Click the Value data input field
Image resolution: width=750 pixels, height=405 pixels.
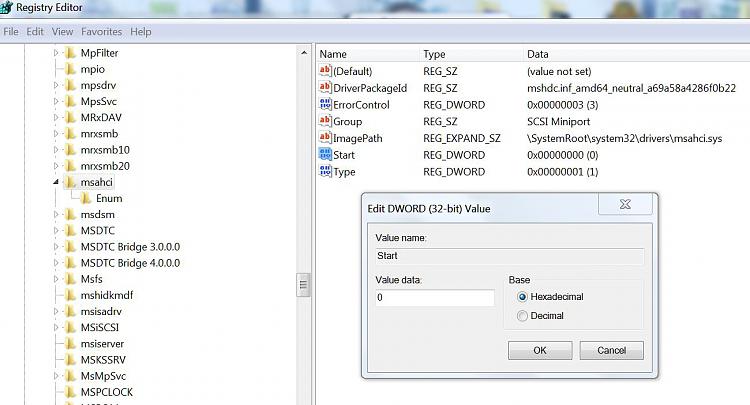pos(435,297)
